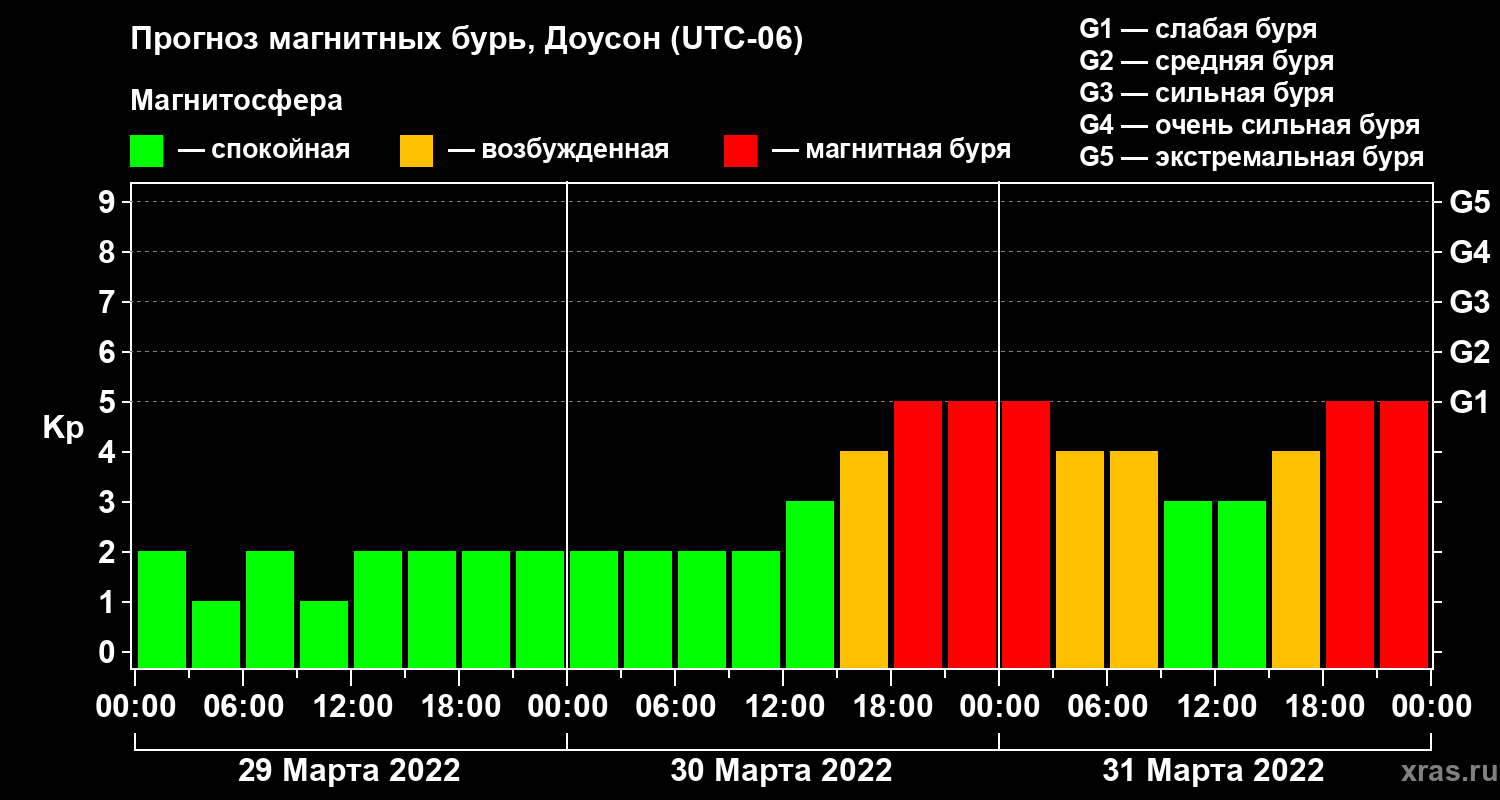The height and width of the screenshot is (800, 1500).
Task: Click the orange bar starting 03:00 on 31 Марта
Action: click(1080, 559)
